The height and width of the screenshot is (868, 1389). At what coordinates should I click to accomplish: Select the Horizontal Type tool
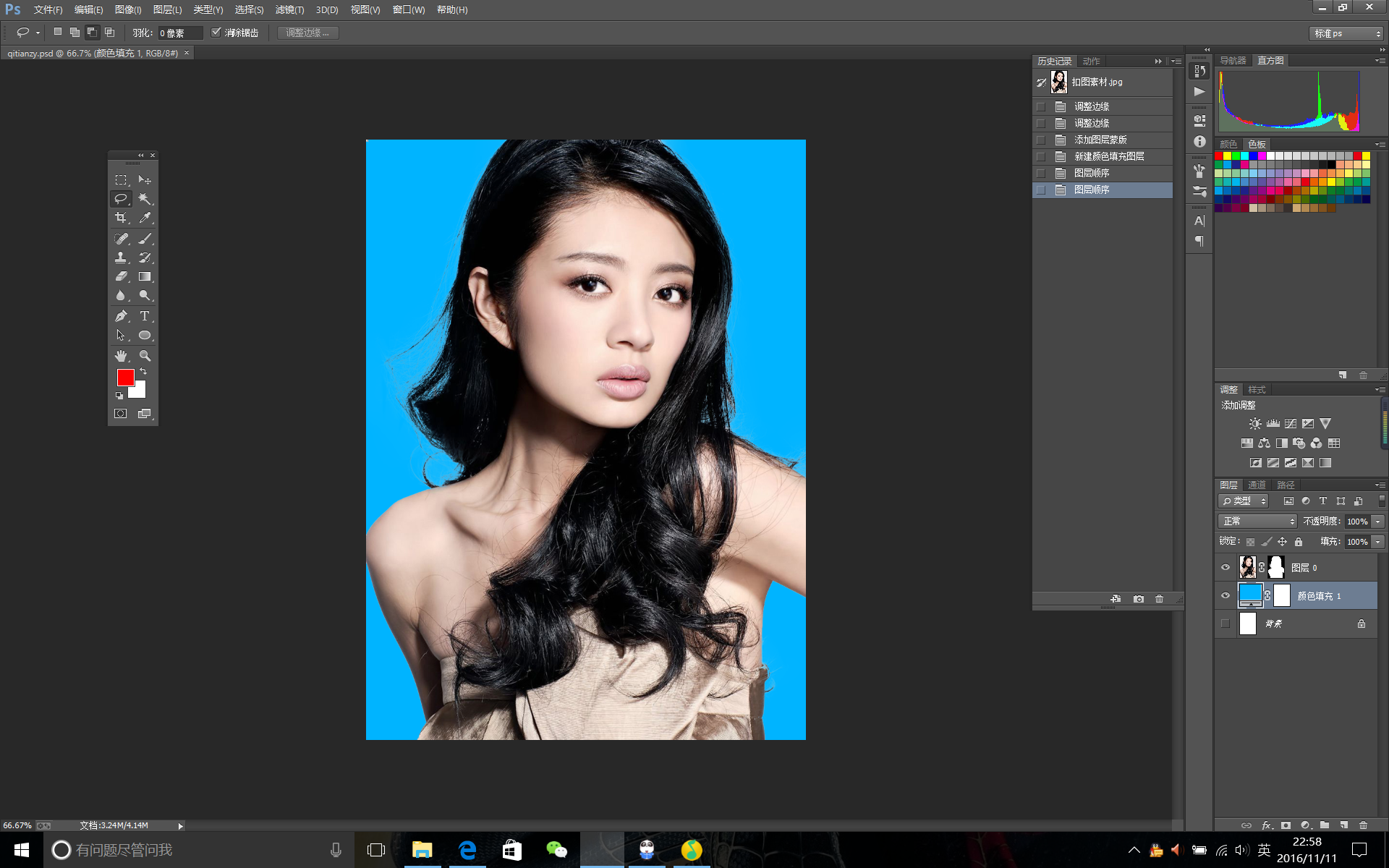click(x=145, y=316)
